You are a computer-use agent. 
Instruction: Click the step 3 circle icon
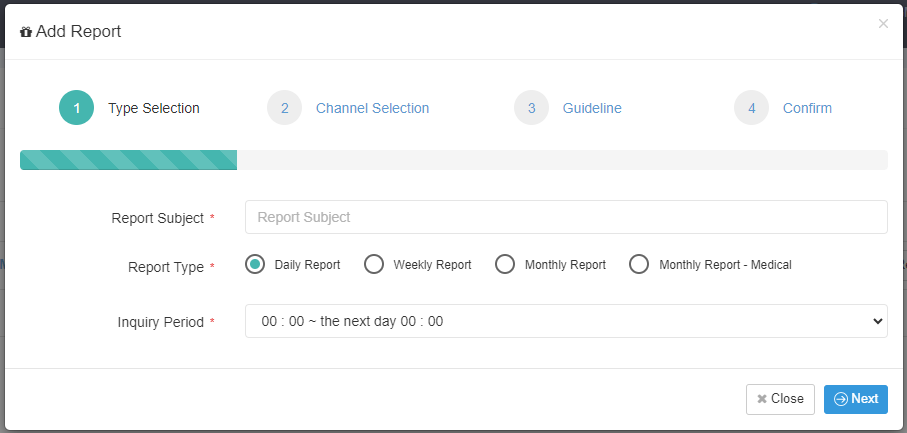coord(532,108)
